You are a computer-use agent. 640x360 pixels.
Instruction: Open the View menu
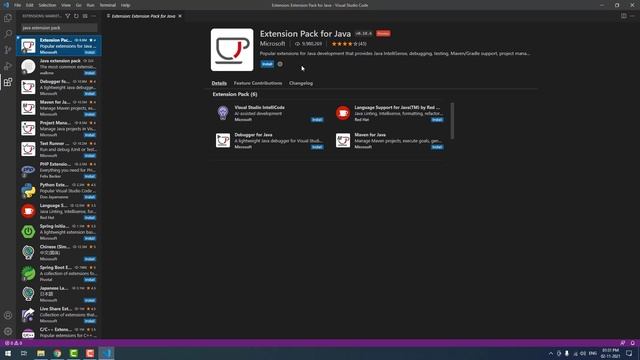pyautogui.click(x=66, y=5)
